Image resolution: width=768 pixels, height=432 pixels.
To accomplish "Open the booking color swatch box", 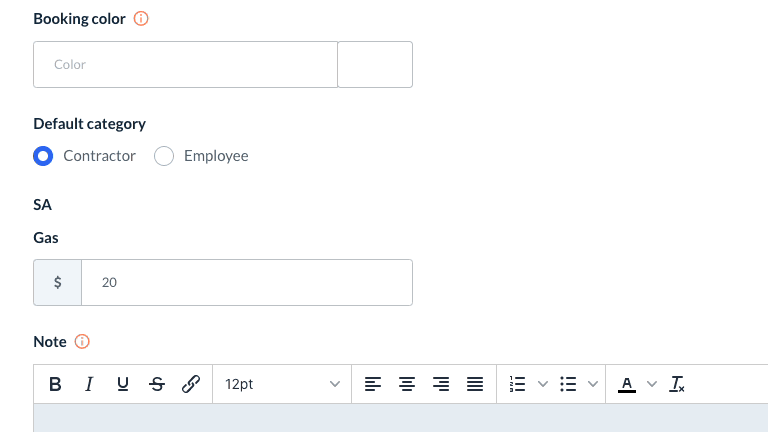I will point(375,64).
